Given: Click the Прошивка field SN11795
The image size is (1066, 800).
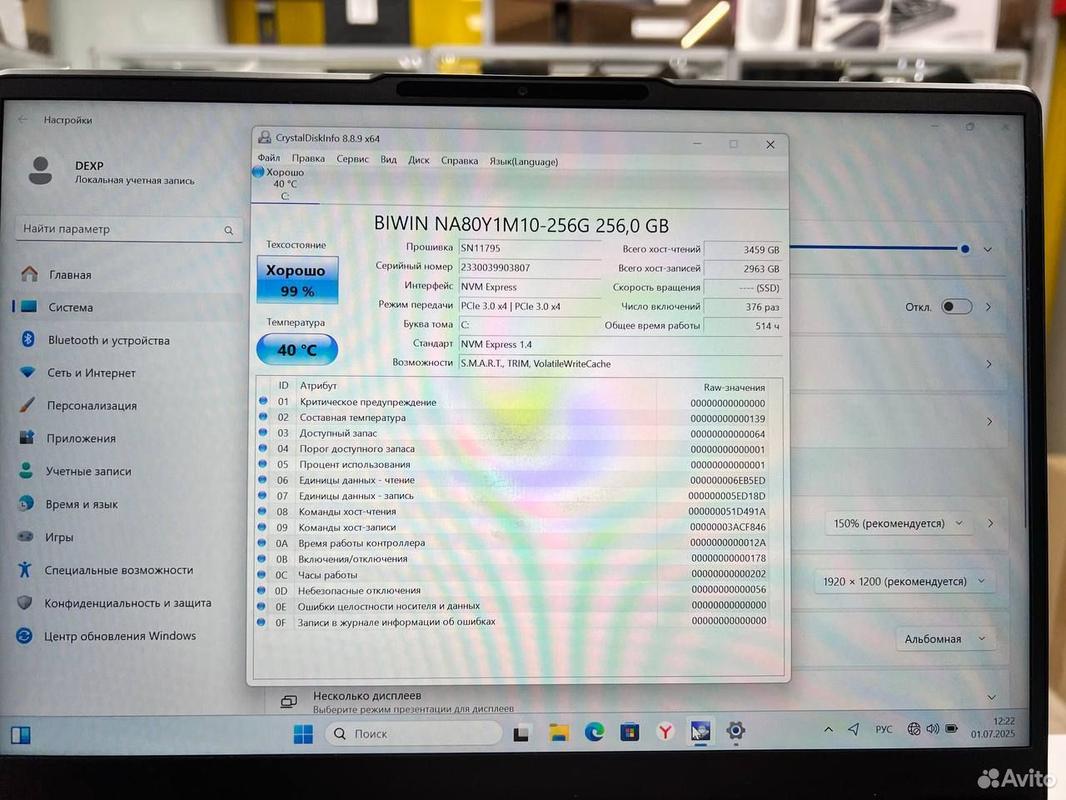Looking at the screenshot, I should tap(530, 248).
